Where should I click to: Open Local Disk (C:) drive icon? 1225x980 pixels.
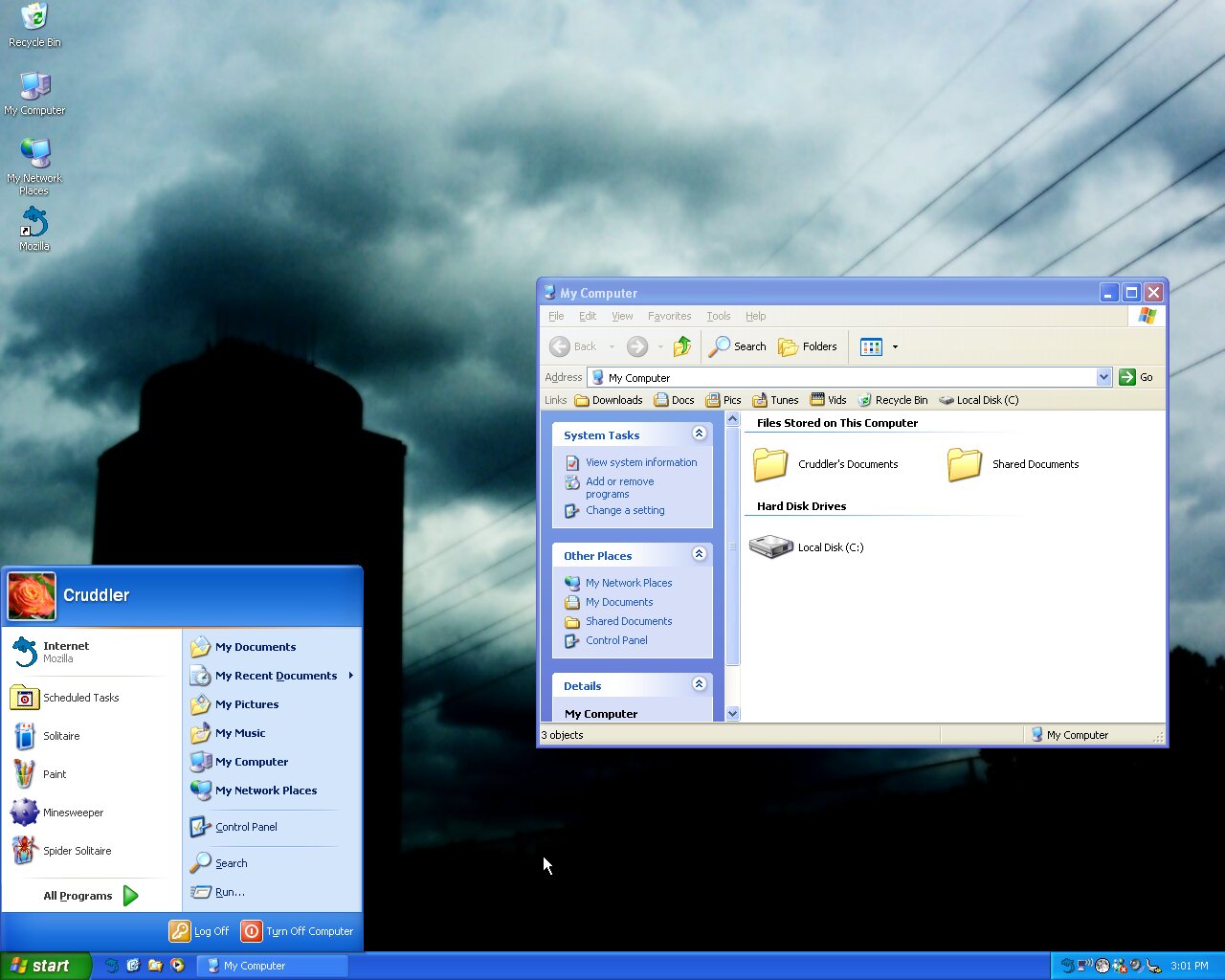[x=771, y=546]
